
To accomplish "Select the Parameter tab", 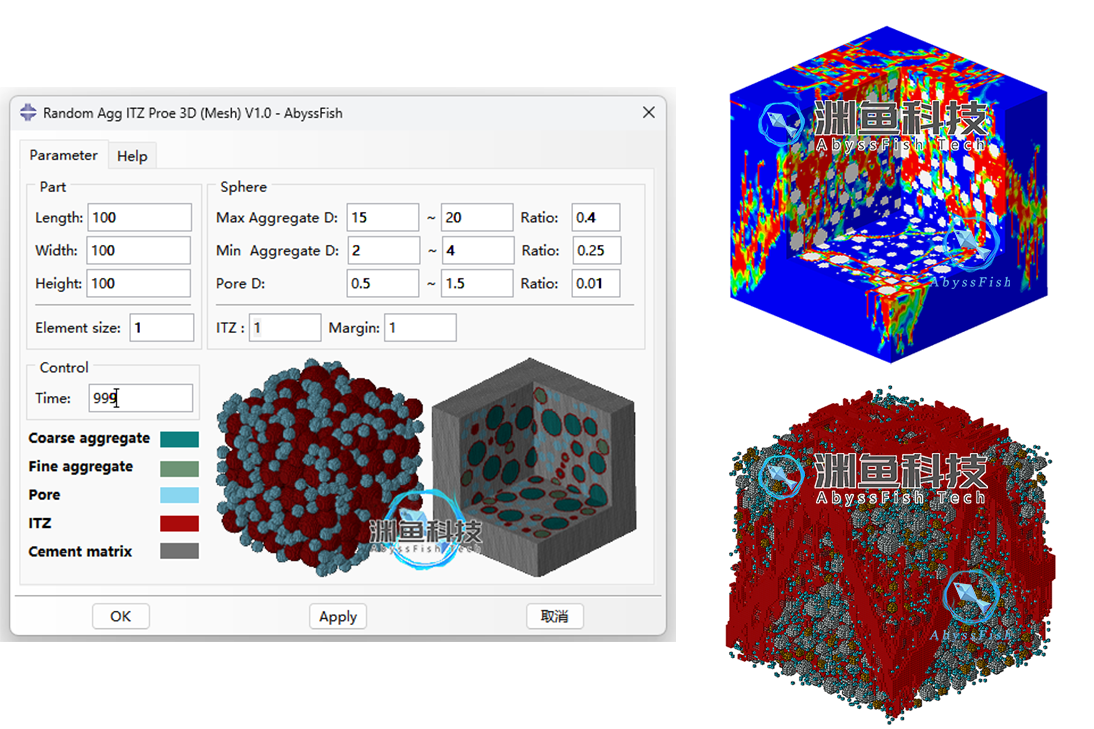I will tap(63, 156).
